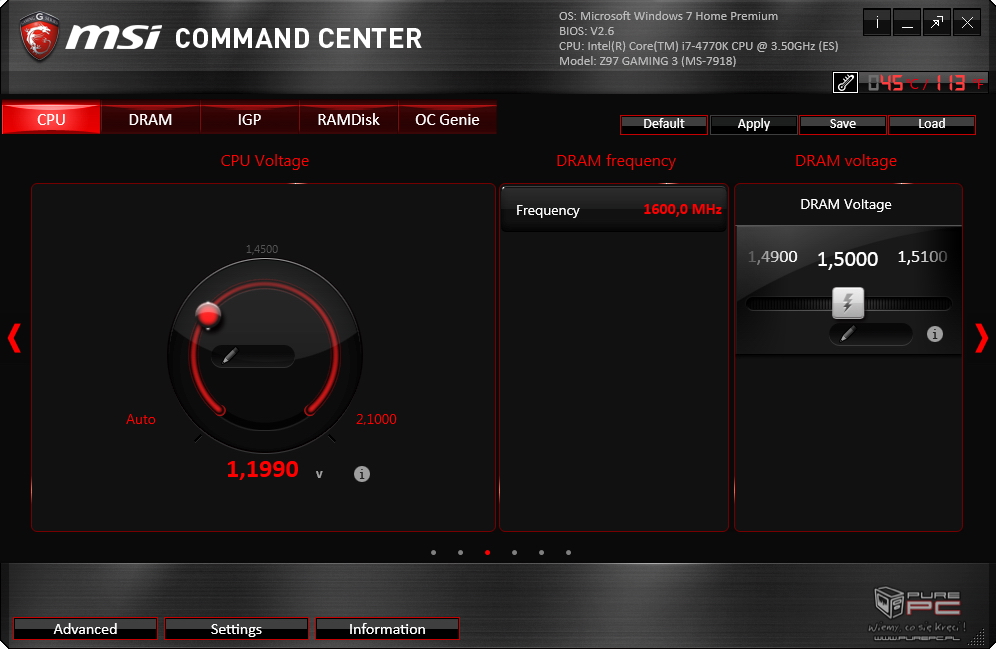Select the 1,4900 DRAM voltage value
The height and width of the screenshot is (649, 996).
(x=772, y=257)
